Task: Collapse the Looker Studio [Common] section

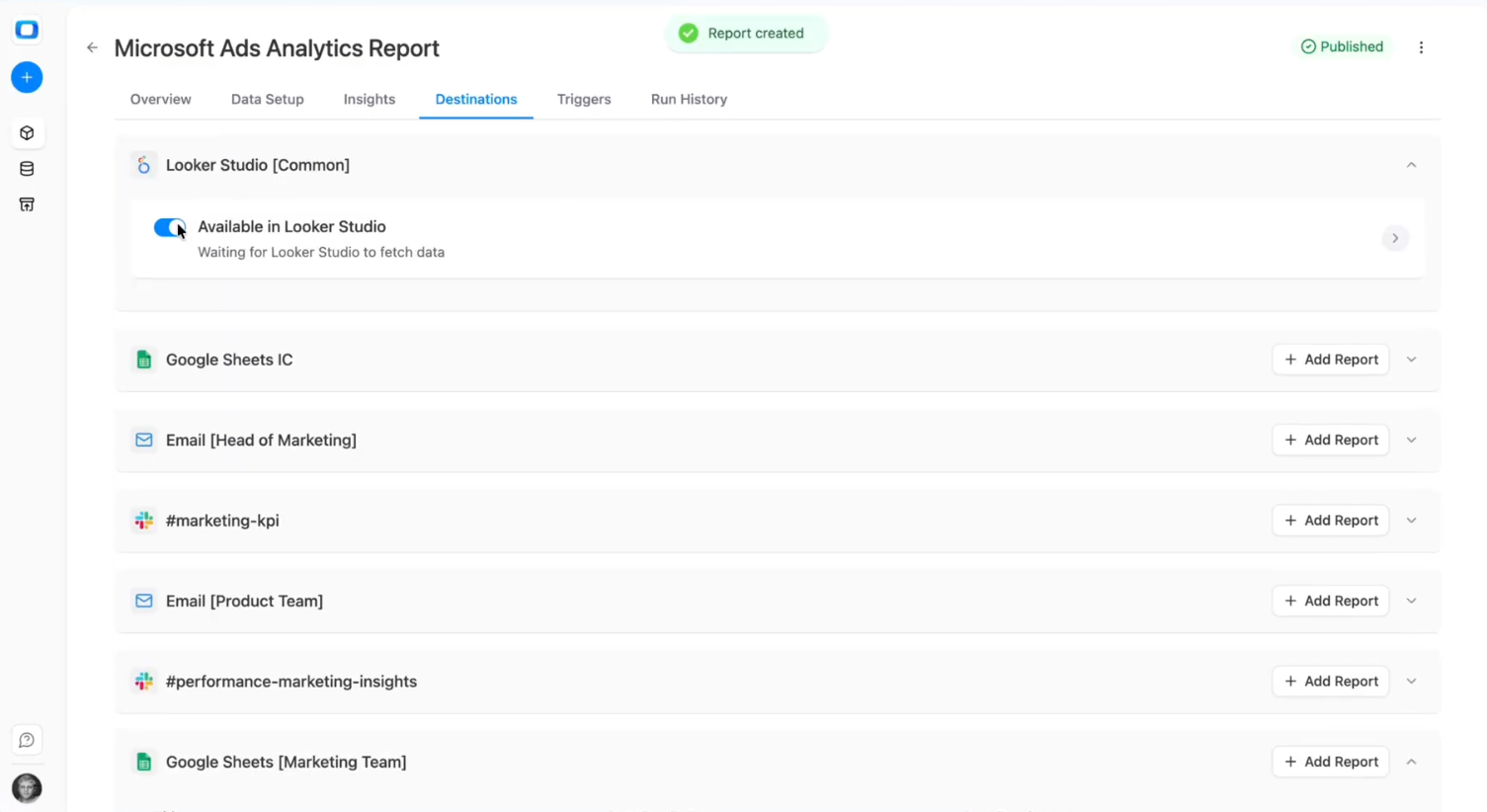Action: [1411, 165]
